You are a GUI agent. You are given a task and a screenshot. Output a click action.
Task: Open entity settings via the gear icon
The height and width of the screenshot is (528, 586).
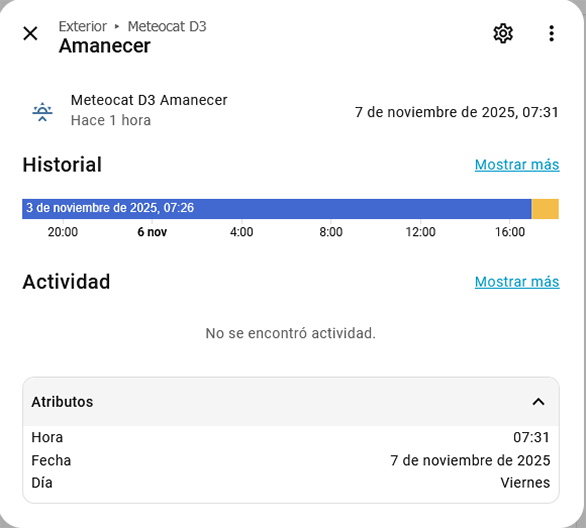click(503, 34)
